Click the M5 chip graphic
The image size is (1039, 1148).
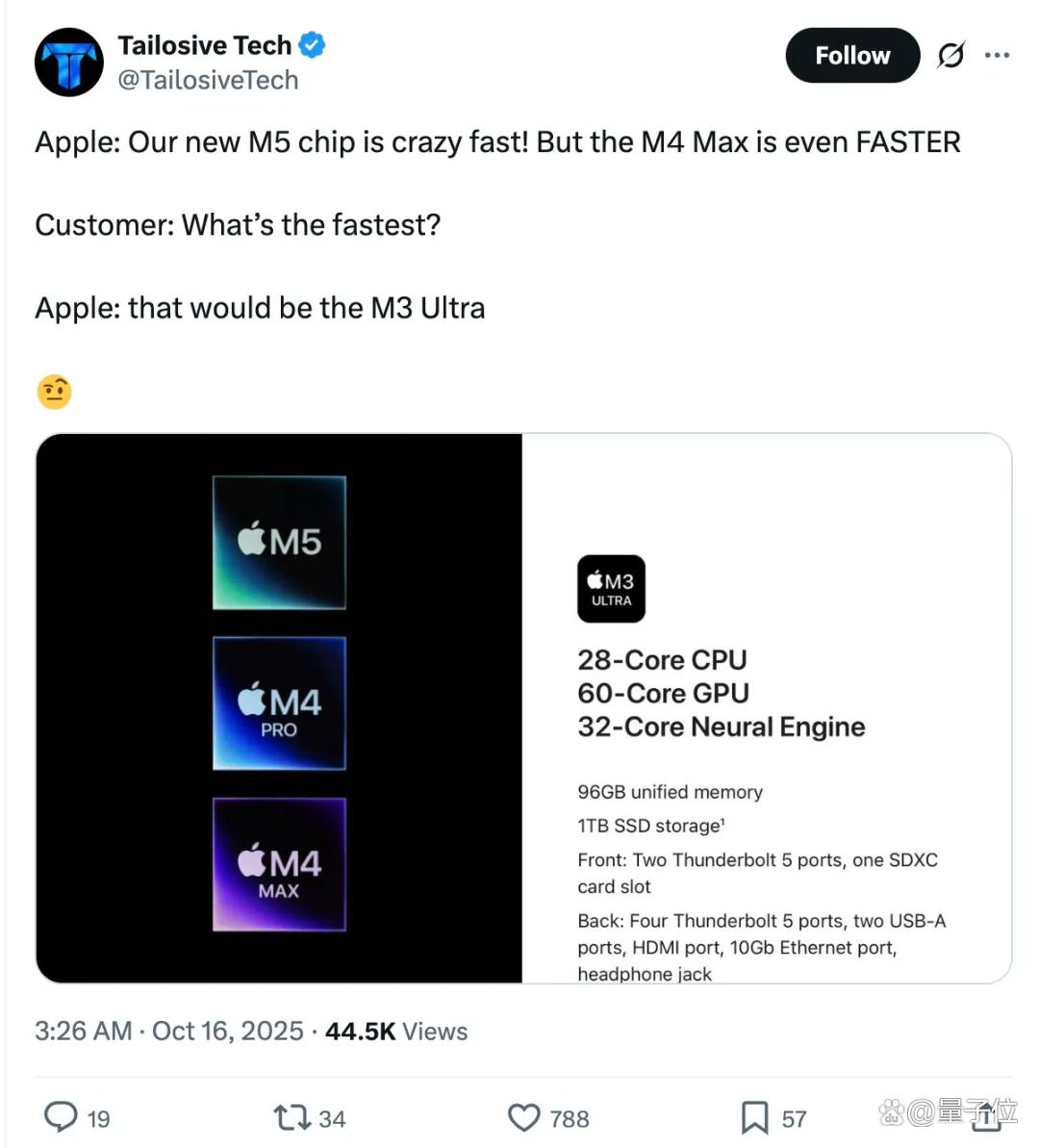click(279, 543)
